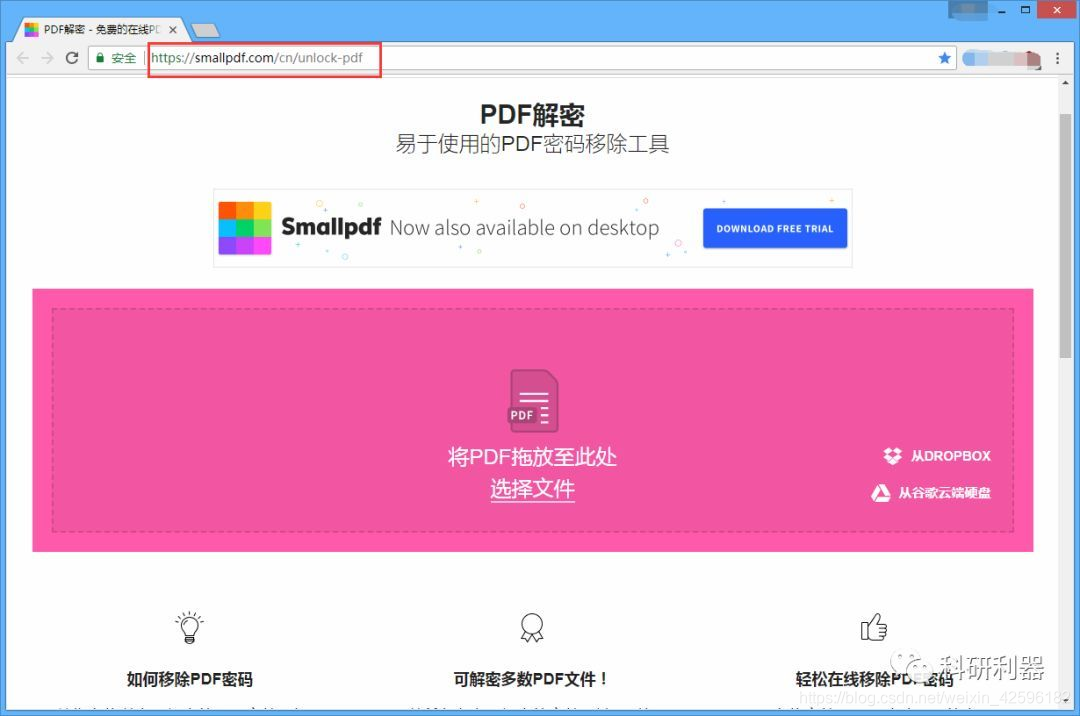Click the 安全 secure label
The image size is (1080, 716).
click(x=123, y=59)
